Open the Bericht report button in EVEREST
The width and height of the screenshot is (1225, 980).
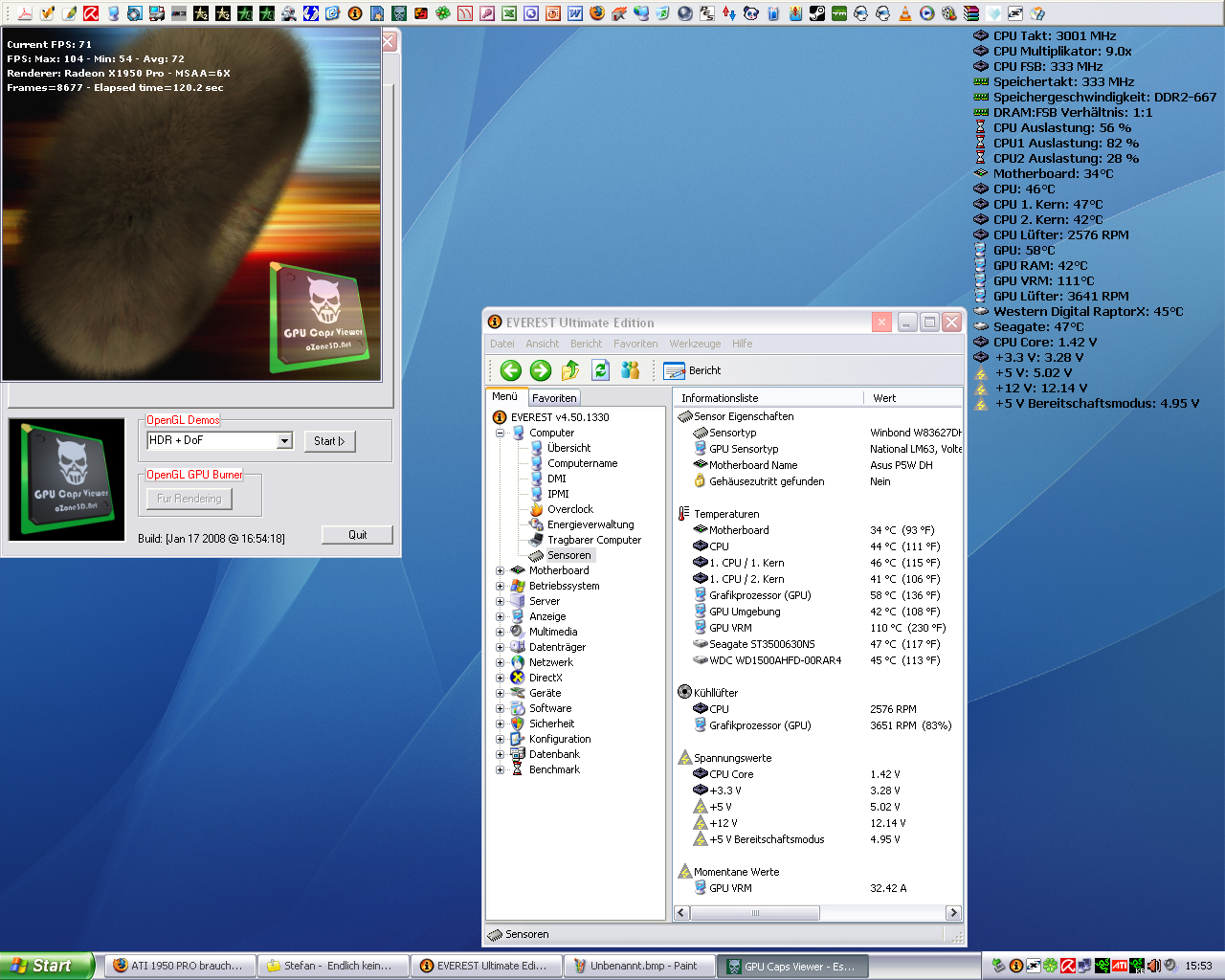click(692, 370)
